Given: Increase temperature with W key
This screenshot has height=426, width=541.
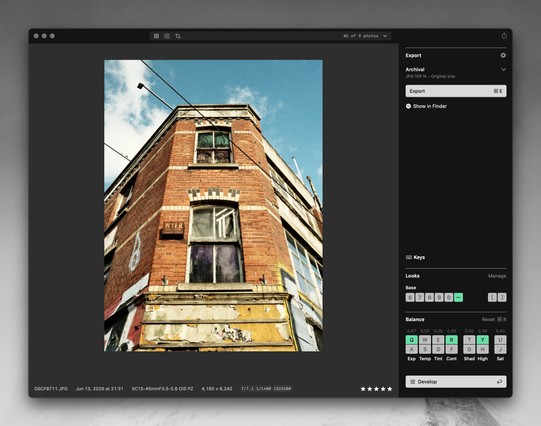Looking at the screenshot, I should (x=425, y=340).
